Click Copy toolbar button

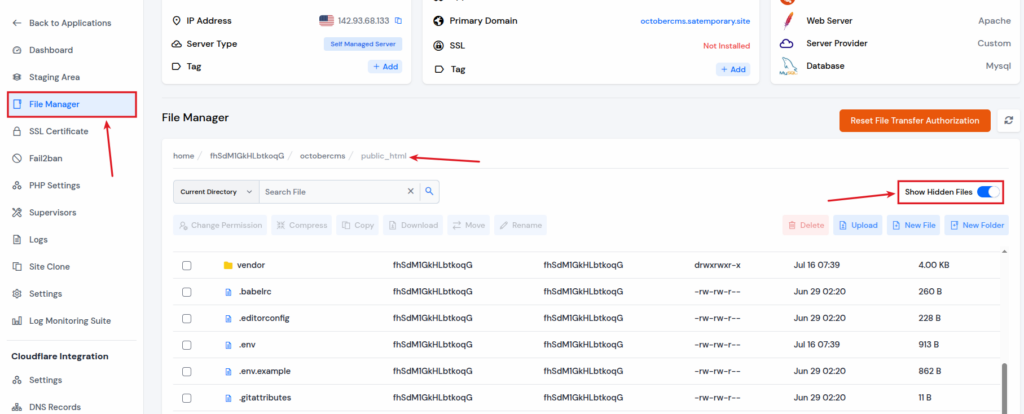click(358, 225)
